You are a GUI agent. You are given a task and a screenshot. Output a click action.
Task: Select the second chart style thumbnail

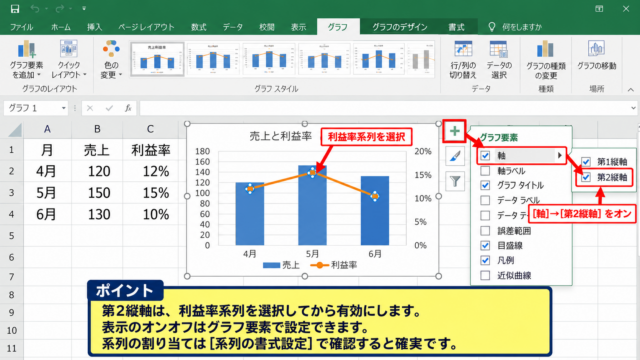tap(213, 60)
